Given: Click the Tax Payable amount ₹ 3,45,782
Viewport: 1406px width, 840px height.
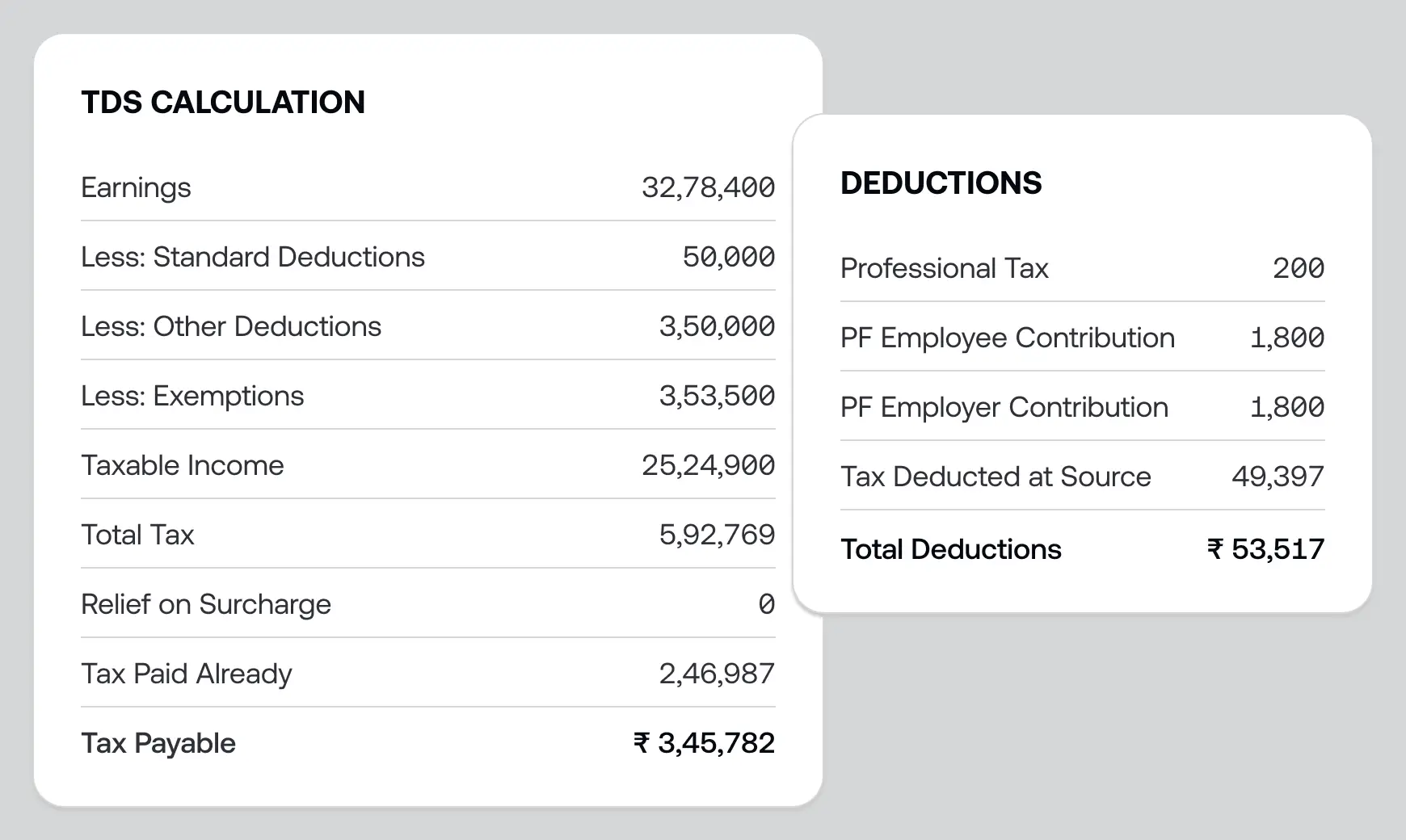Looking at the screenshot, I should [704, 743].
